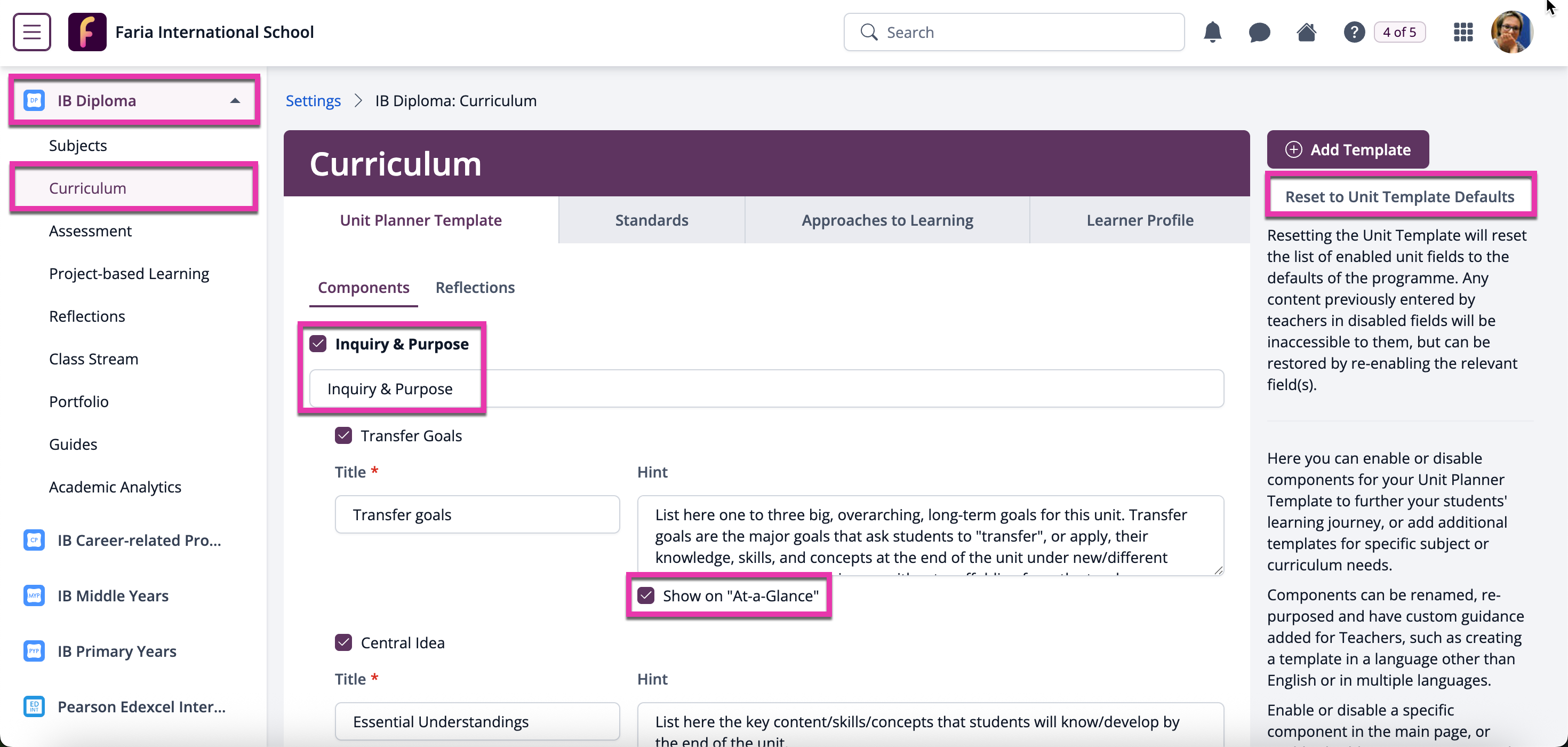The image size is (1568, 747).
Task: Switch to the Standards tab
Action: 651,220
